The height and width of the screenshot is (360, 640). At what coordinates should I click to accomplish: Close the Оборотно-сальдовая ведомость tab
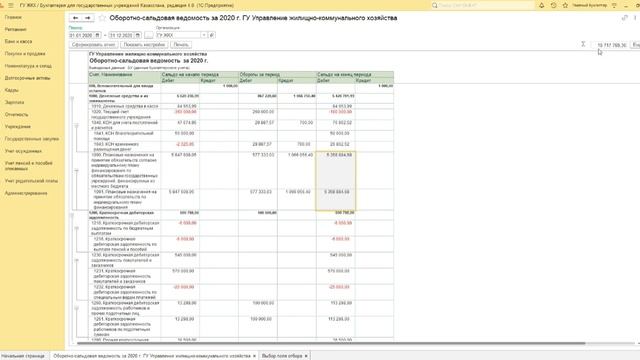click(x=254, y=356)
